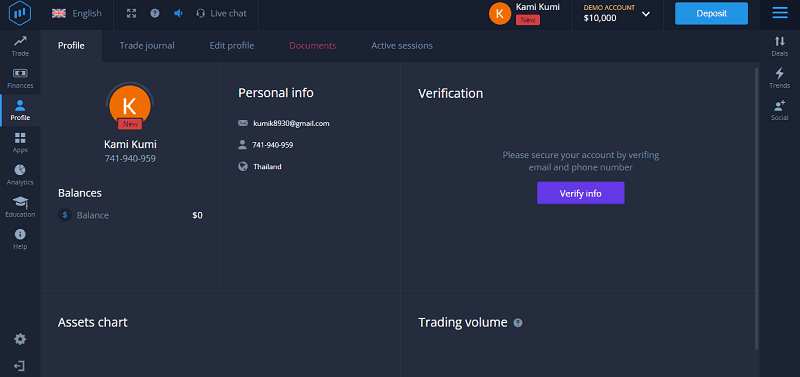The height and width of the screenshot is (377, 800).
Task: Click the orange K avatar in top bar
Action: (x=499, y=14)
